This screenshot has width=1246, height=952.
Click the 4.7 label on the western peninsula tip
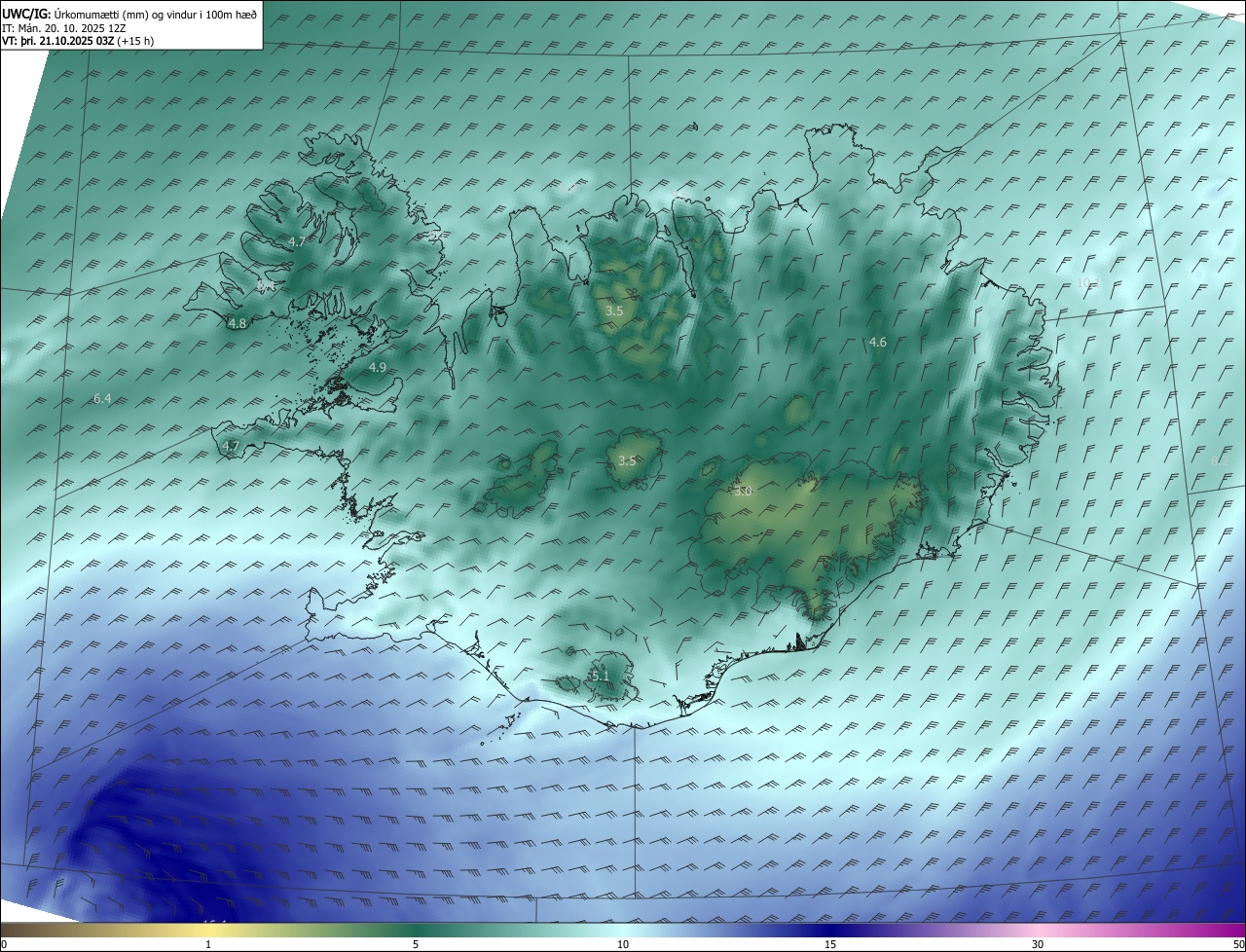tap(231, 447)
